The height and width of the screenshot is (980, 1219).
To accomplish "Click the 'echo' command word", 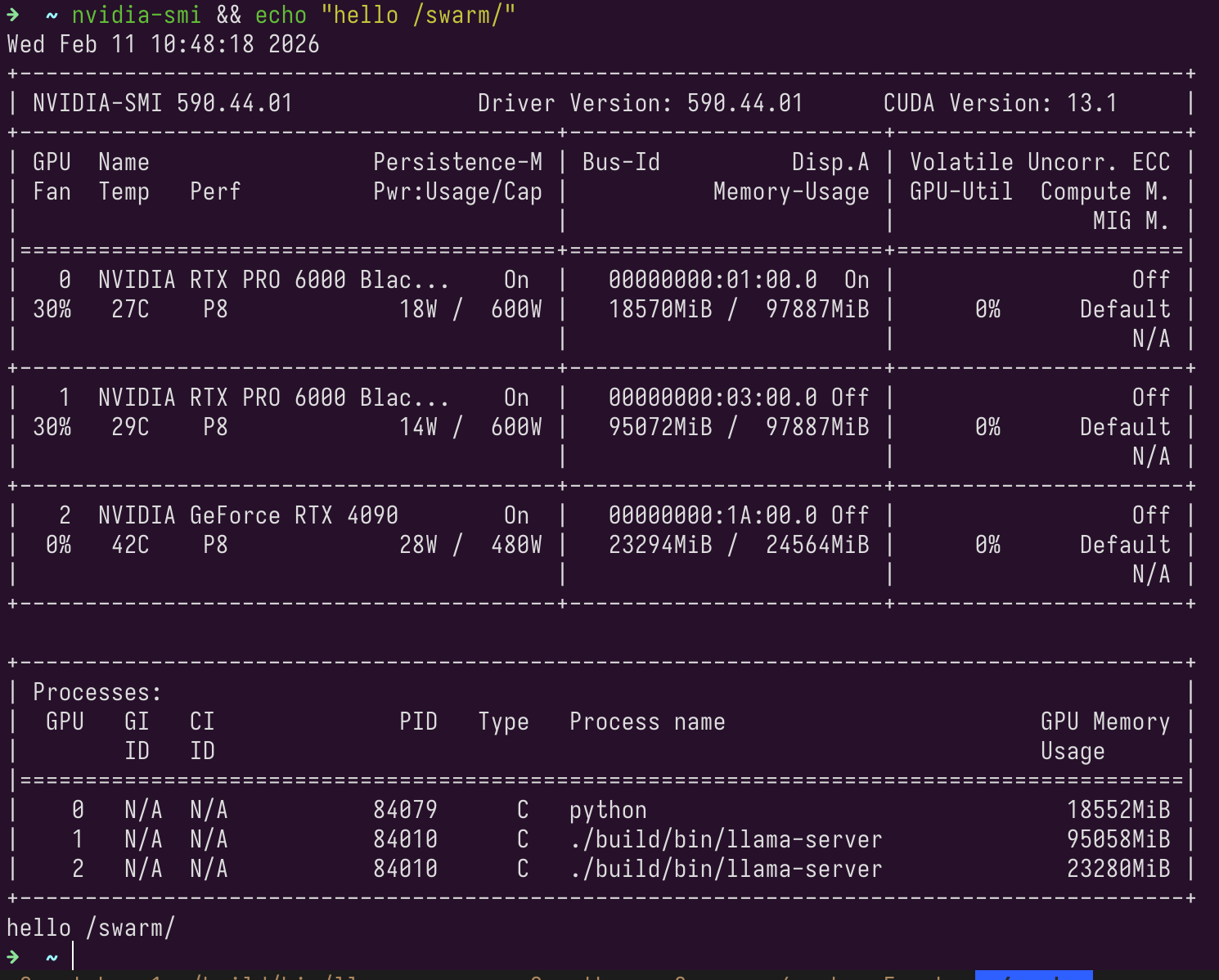I will point(281,15).
